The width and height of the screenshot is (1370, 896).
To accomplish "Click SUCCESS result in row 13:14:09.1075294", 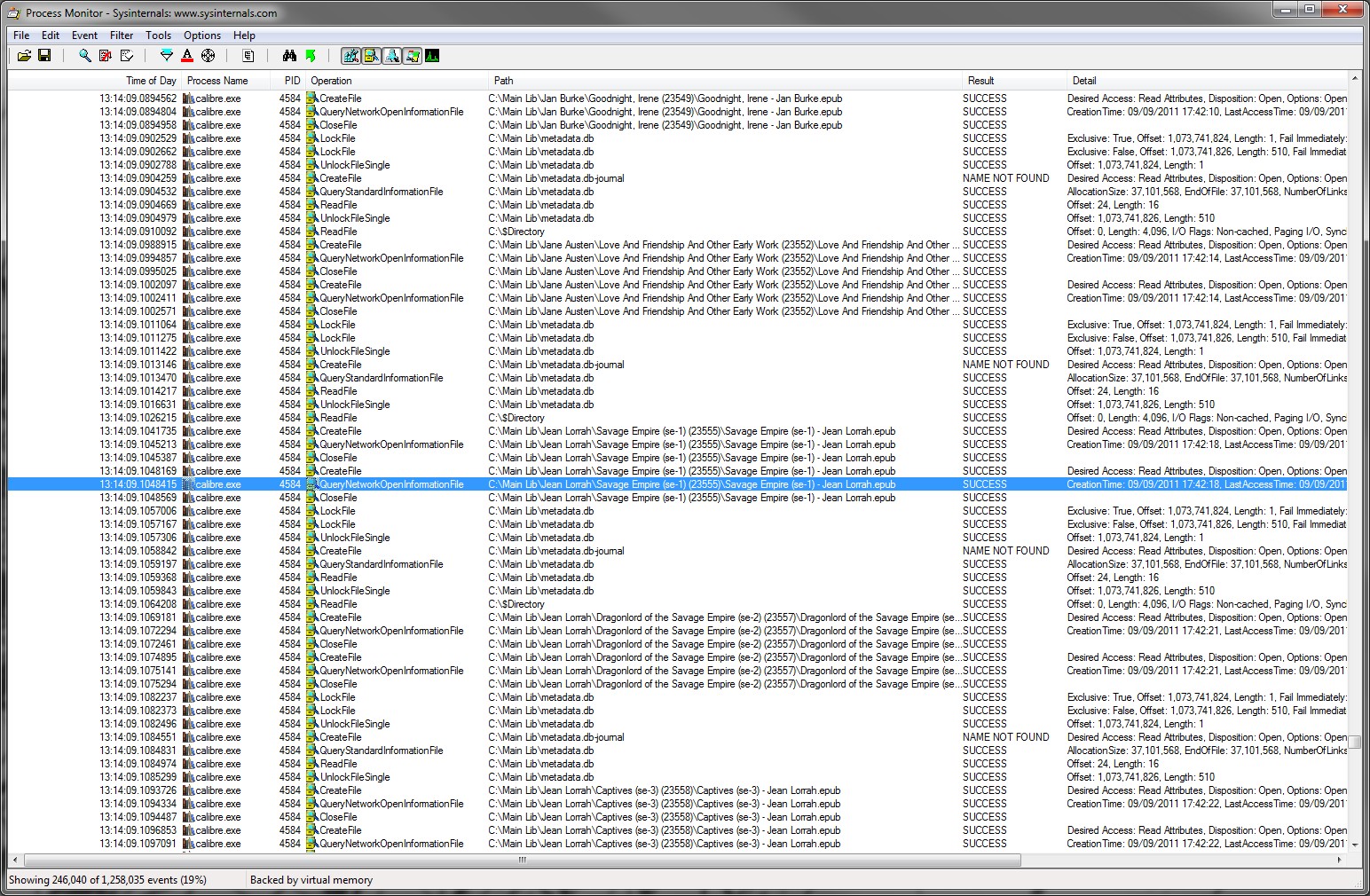I will (985, 684).
